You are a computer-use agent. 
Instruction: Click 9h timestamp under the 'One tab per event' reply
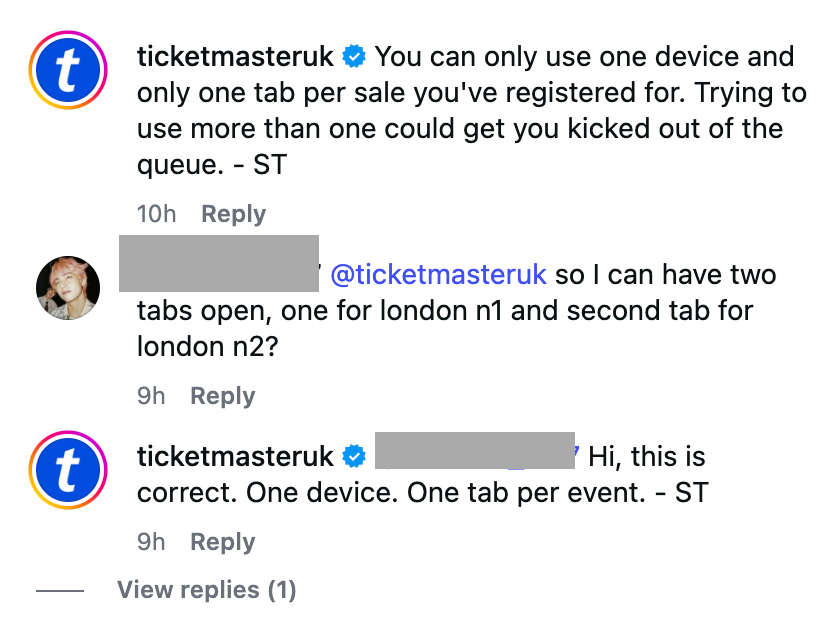point(151,542)
